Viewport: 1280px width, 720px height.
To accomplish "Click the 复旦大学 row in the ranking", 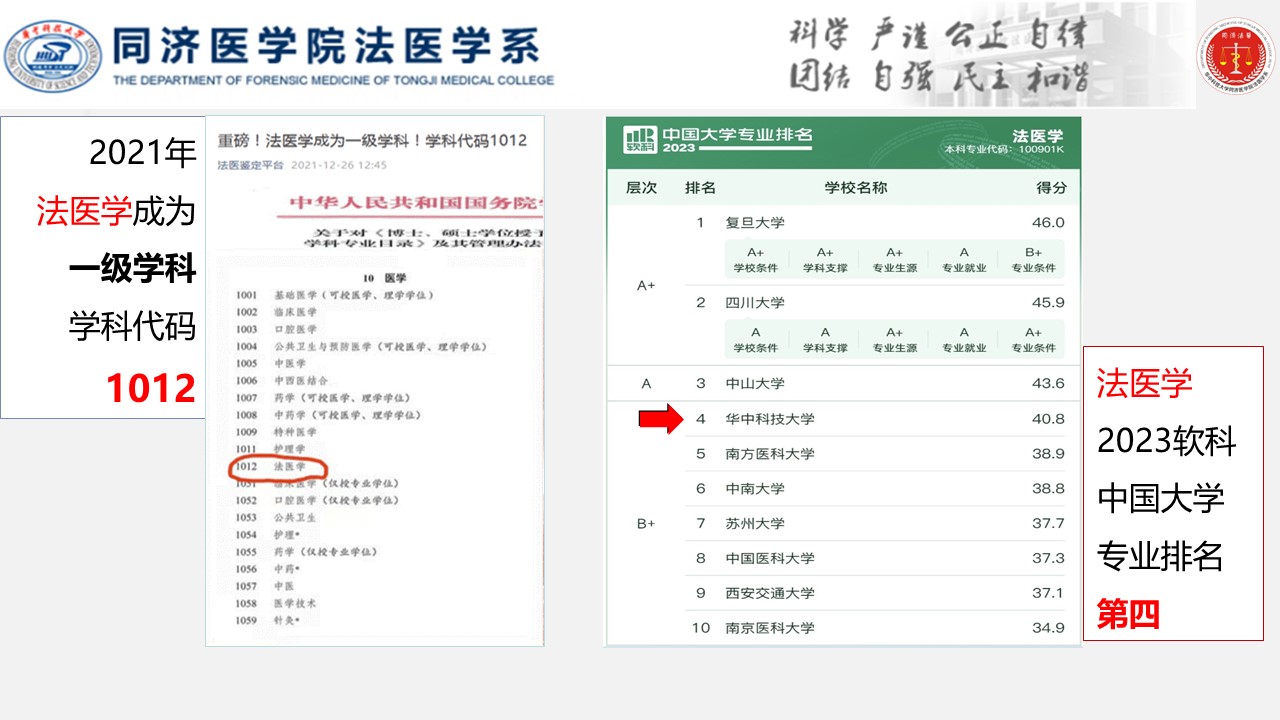I will coord(755,223).
